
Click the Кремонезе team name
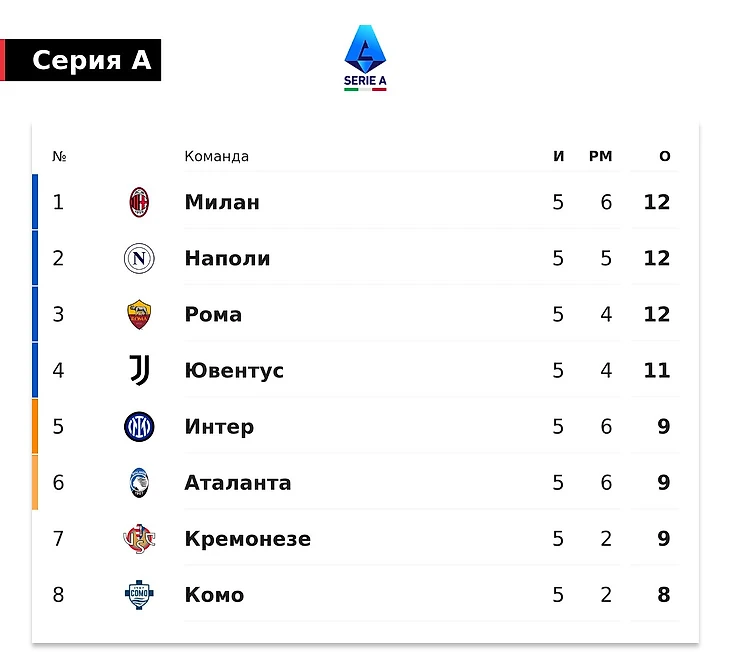click(248, 539)
